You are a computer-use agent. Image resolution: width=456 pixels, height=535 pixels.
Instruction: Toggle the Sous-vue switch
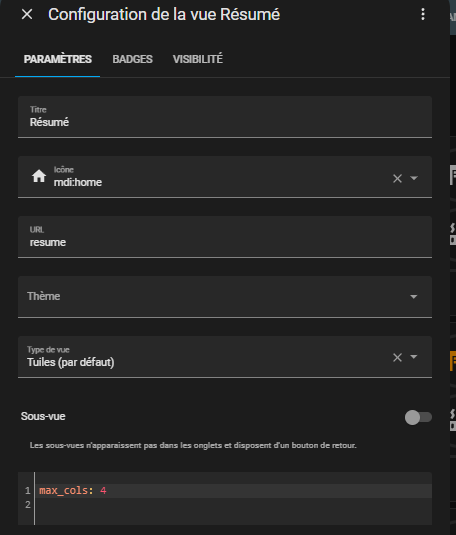(x=418, y=417)
